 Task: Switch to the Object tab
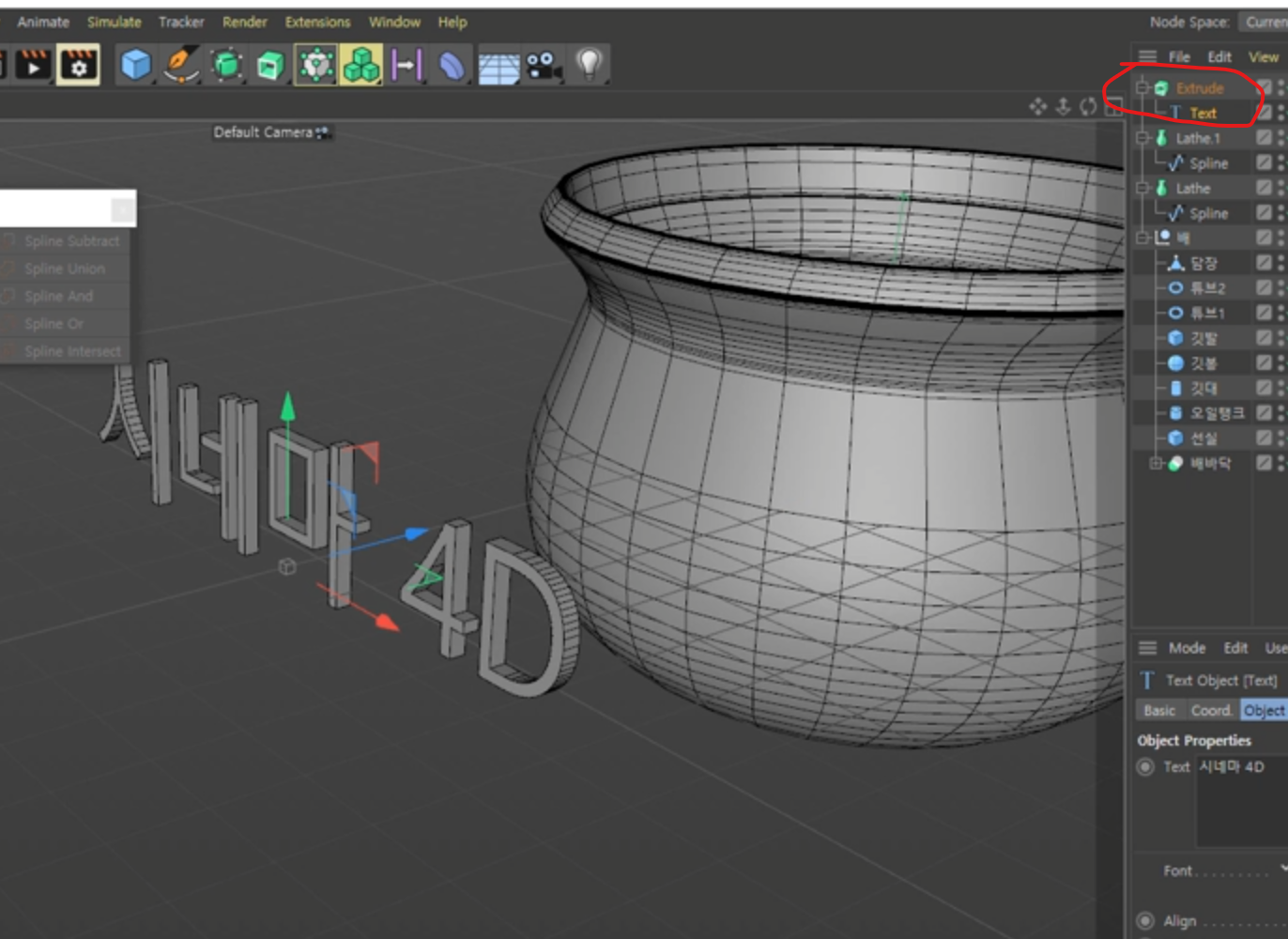[x=1264, y=711]
